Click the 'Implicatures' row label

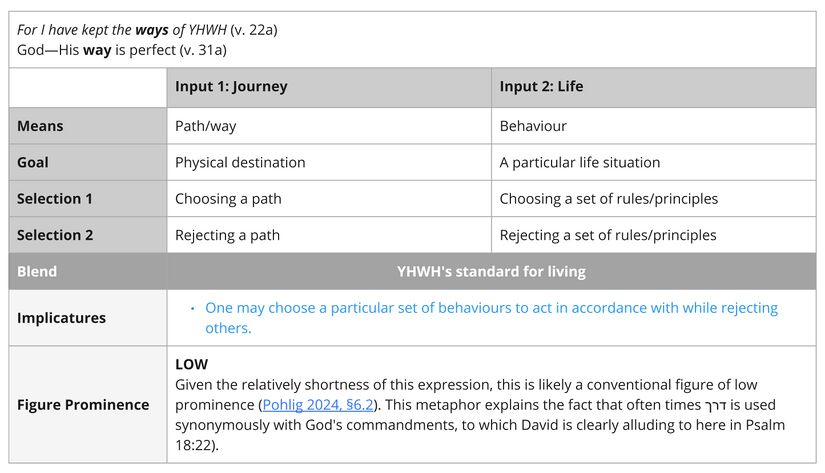coord(62,318)
